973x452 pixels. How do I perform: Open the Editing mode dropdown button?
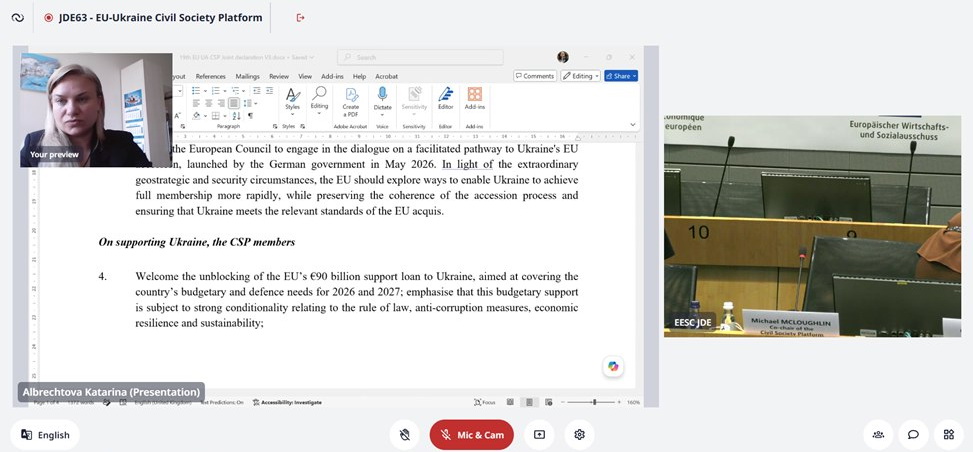pos(581,76)
